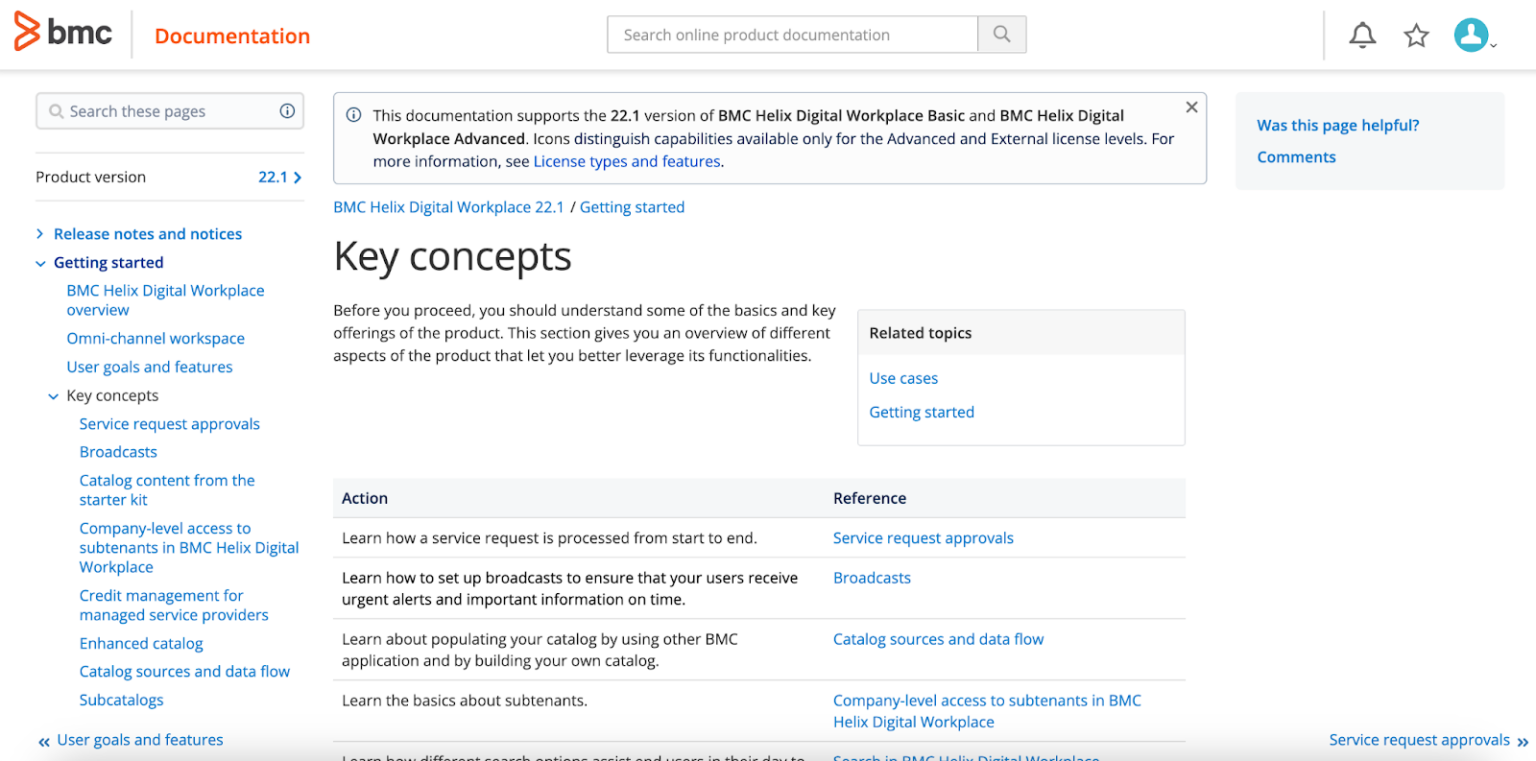Screen dimensions: 1536x761
Task: Navigate to Subcatalogs in the sidebar
Action: pyautogui.click(x=121, y=699)
